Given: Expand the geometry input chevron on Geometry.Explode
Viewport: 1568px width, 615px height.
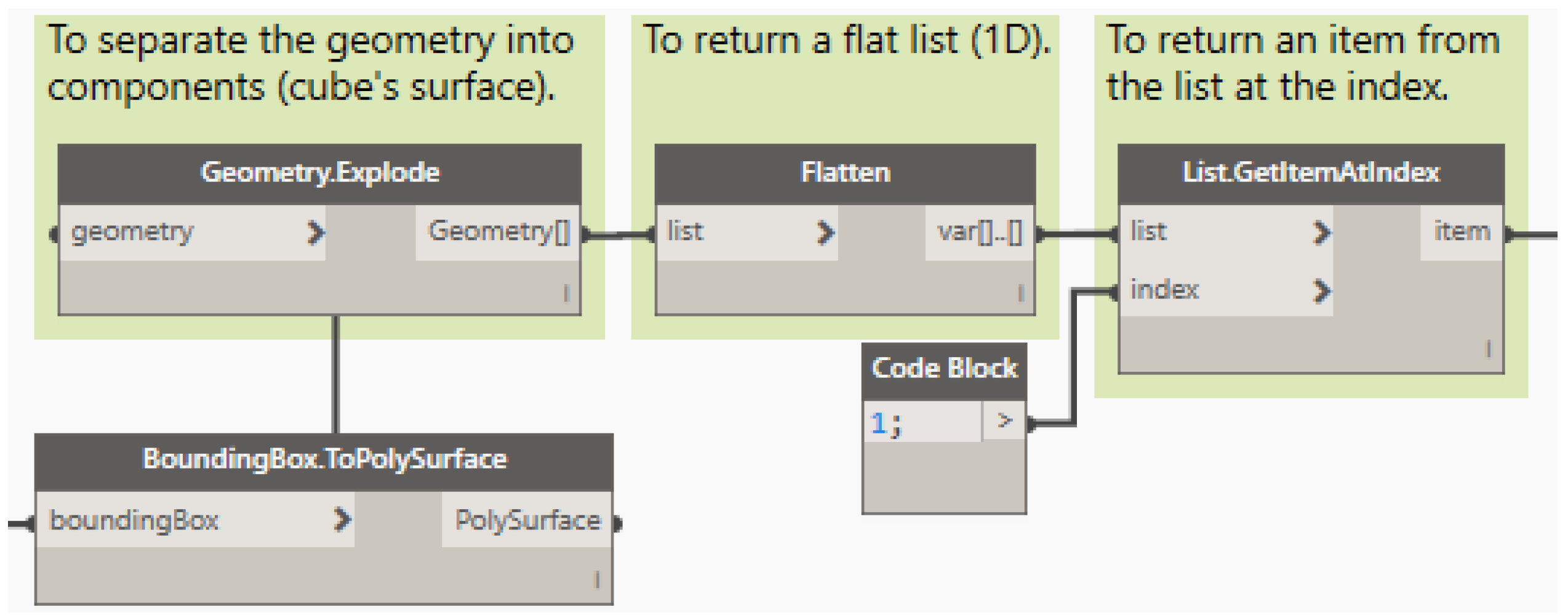Looking at the screenshot, I should point(315,233).
